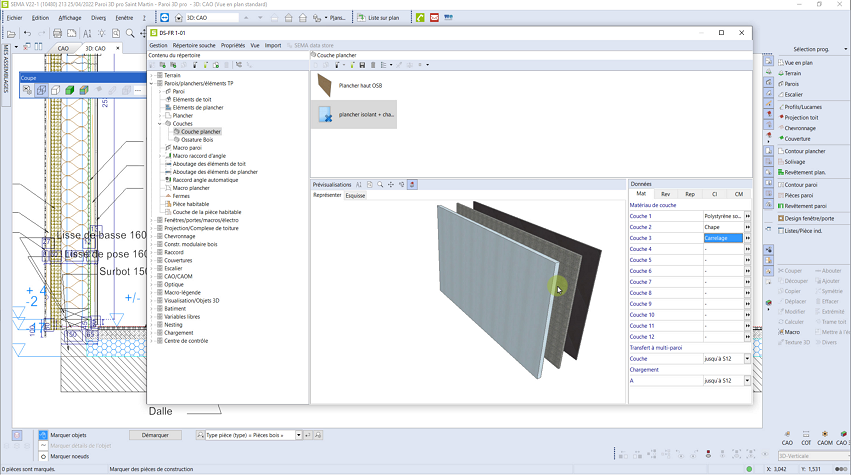This screenshot has width=851, height=475.
Task: Switch to the Esquisse tab
Action: [x=355, y=196]
